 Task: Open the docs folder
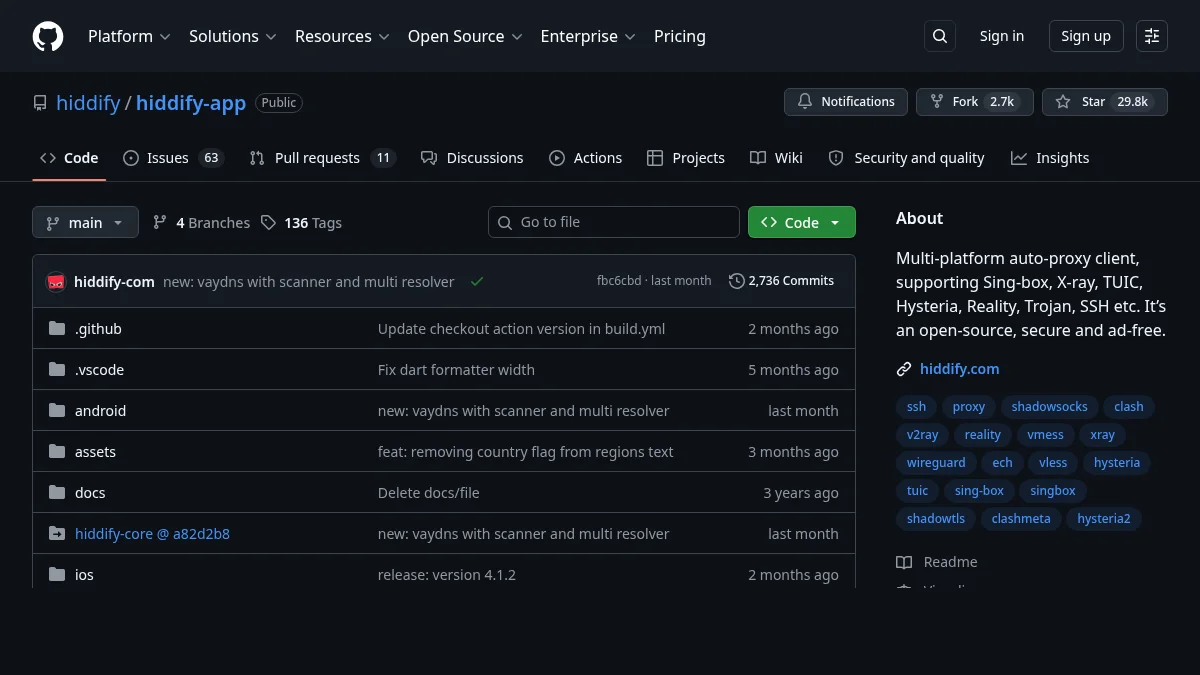[90, 493]
